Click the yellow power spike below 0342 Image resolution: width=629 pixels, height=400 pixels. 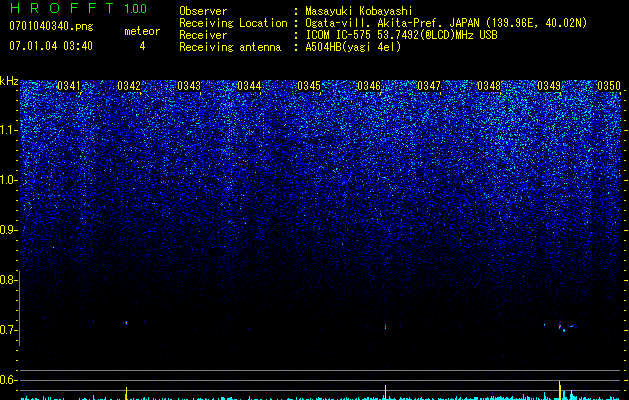pos(126,393)
